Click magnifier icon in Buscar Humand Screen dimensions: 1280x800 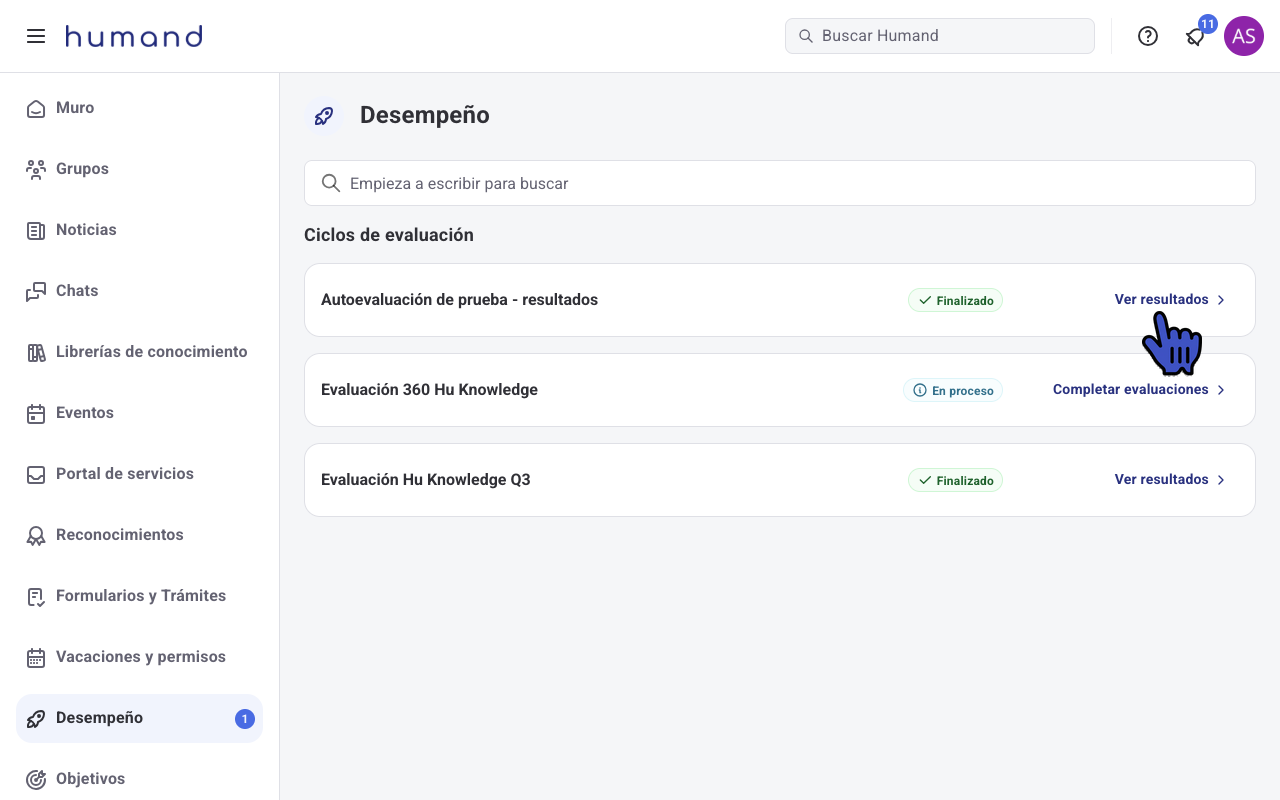click(x=806, y=36)
